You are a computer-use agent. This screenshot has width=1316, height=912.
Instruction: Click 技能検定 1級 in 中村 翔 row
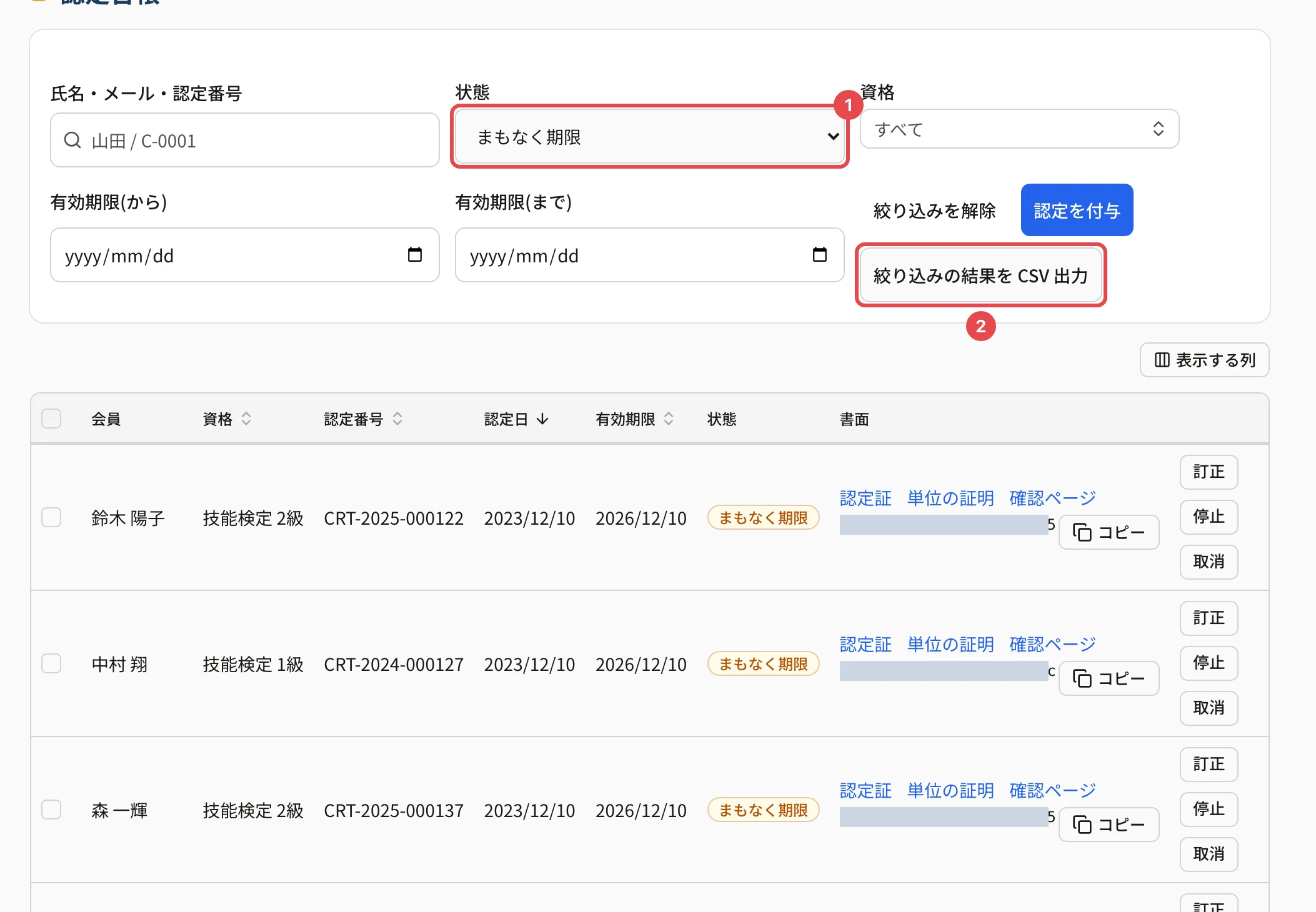[x=253, y=664]
